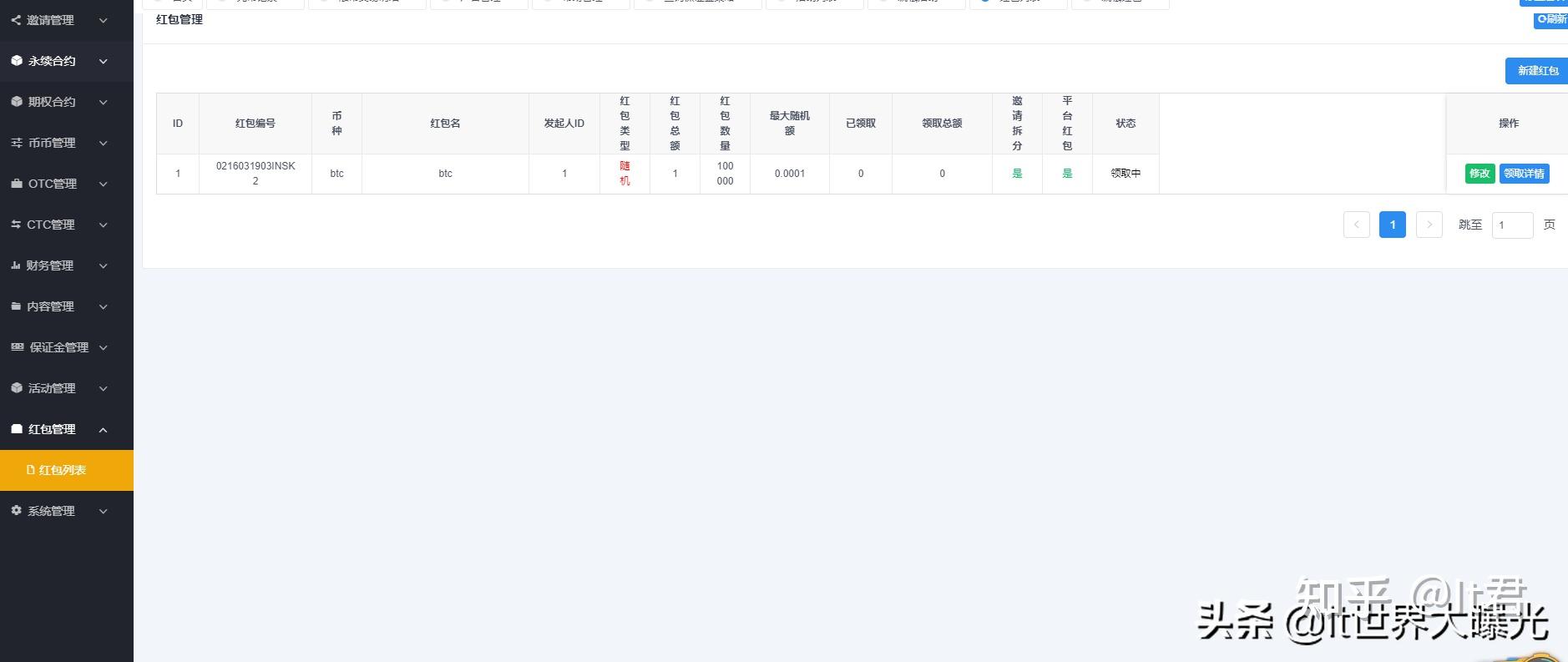Click the envelope icon beside 红包管理
The height and width of the screenshot is (662, 1568).
17,429
